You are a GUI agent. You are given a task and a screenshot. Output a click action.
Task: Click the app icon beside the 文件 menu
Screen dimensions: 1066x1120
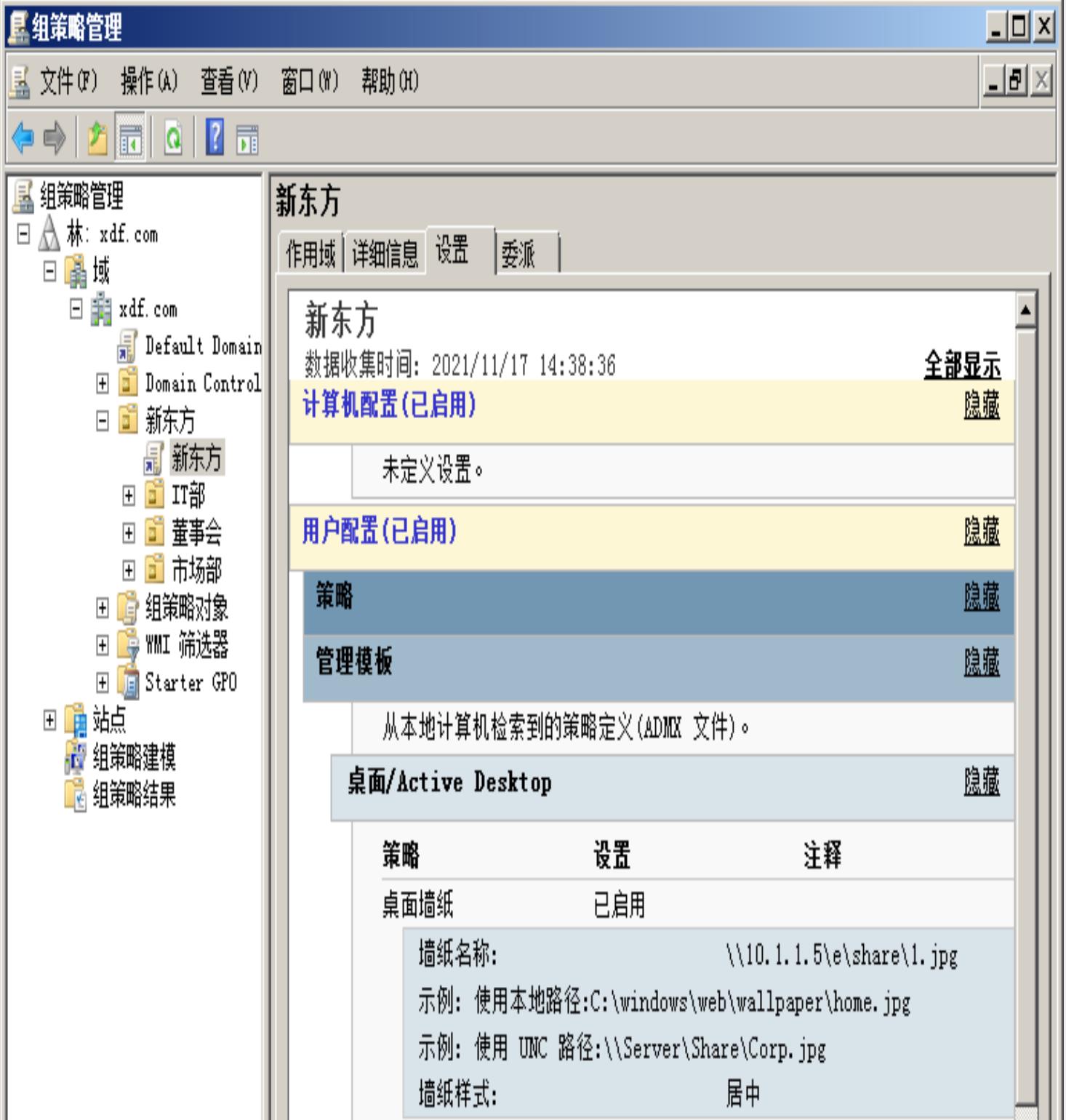pyautogui.click(x=20, y=81)
